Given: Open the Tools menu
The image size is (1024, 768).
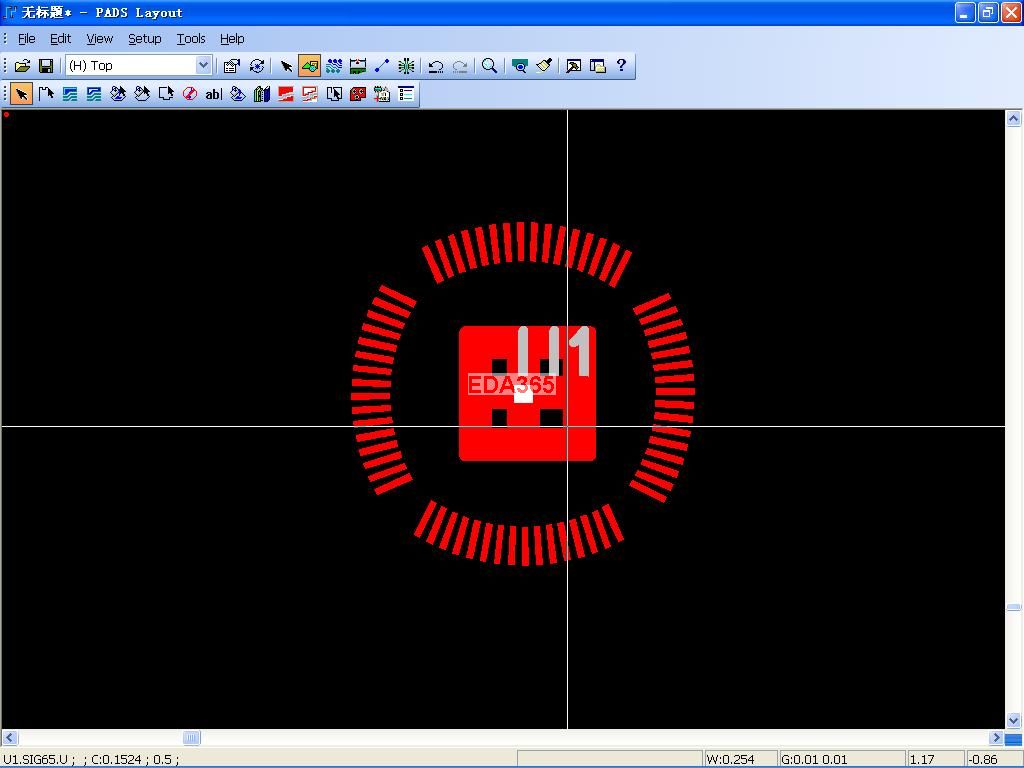Looking at the screenshot, I should pyautogui.click(x=190, y=38).
